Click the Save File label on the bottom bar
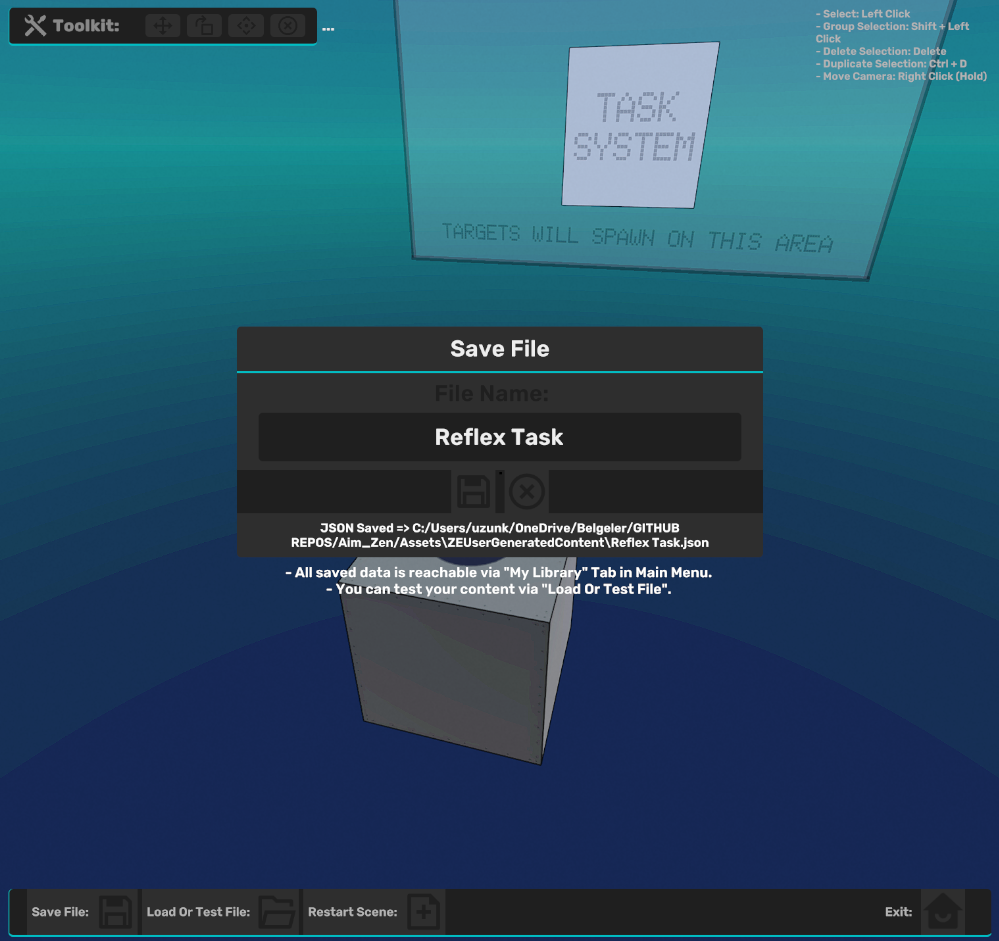Image resolution: width=999 pixels, height=941 pixels. (60, 911)
